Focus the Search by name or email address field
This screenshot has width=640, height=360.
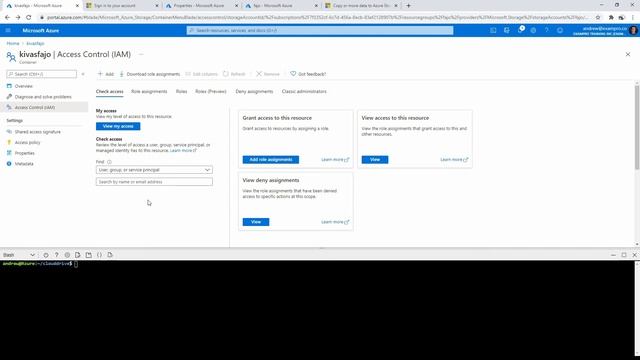coord(154,182)
